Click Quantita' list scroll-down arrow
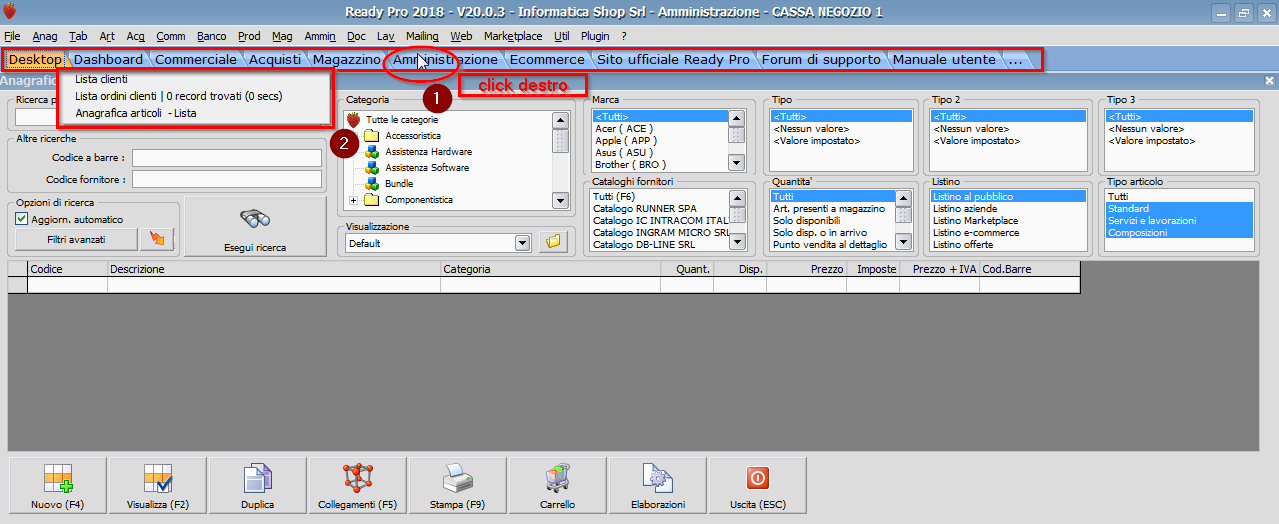Image resolution: width=1279 pixels, height=524 pixels. tap(903, 241)
